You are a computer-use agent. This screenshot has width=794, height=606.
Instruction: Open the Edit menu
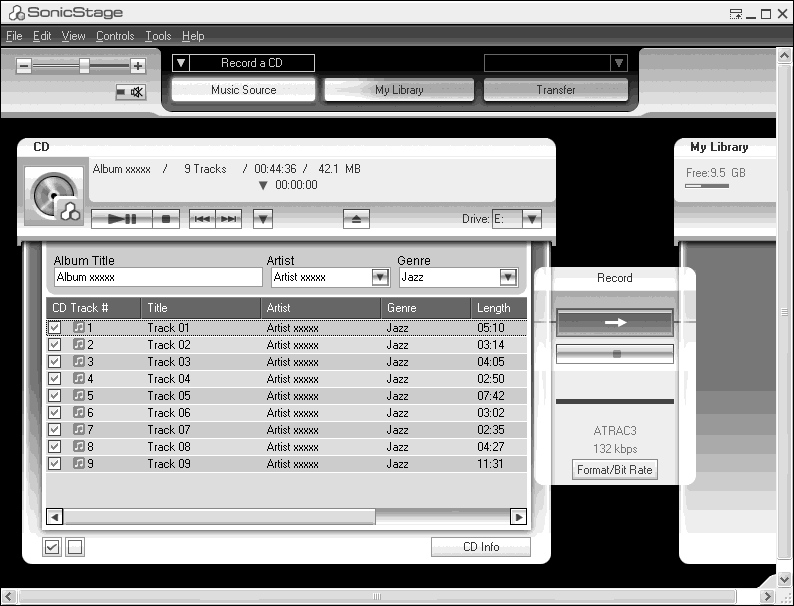pyautogui.click(x=42, y=36)
